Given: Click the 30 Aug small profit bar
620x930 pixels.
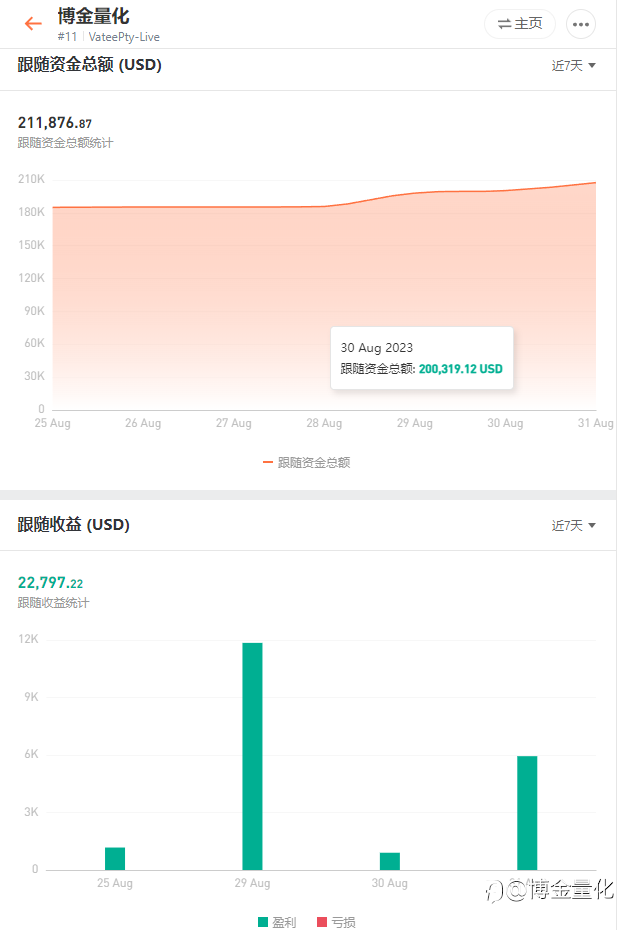Looking at the screenshot, I should (x=390, y=861).
